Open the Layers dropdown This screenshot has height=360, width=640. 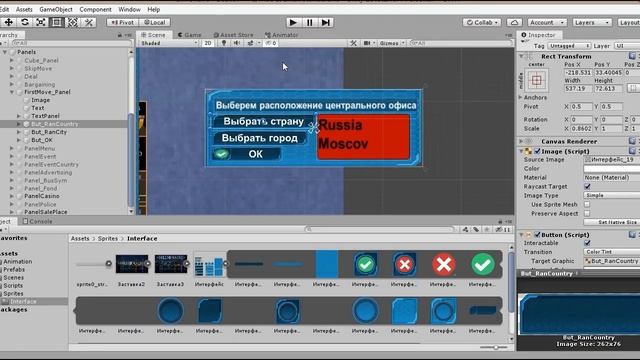pos(592,22)
